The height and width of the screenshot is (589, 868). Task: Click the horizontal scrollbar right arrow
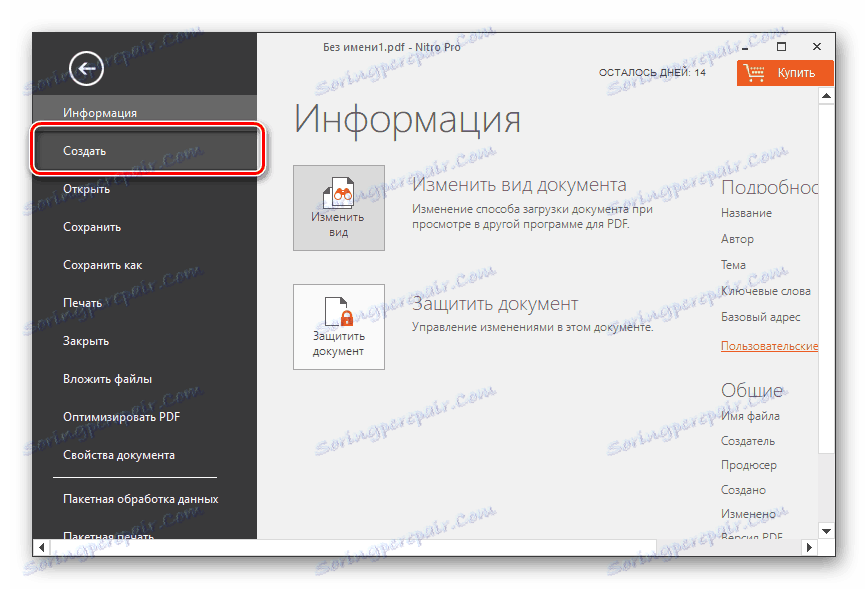[809, 547]
